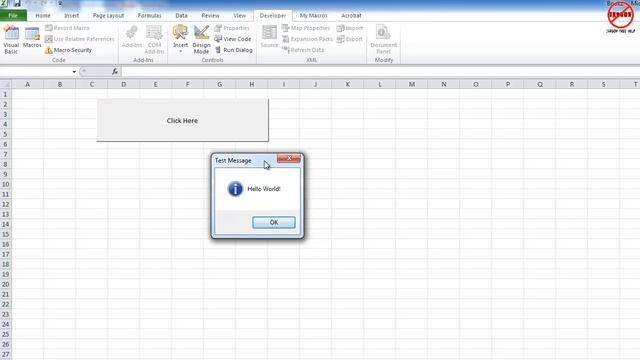
Task: Switch to the Data tab
Action: [181, 16]
